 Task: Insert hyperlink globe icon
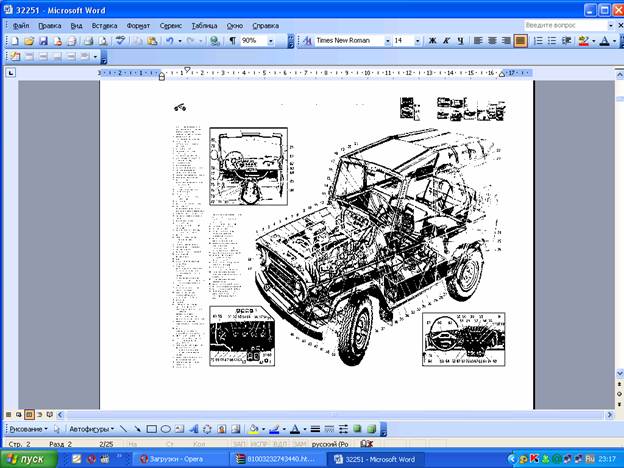(215, 41)
